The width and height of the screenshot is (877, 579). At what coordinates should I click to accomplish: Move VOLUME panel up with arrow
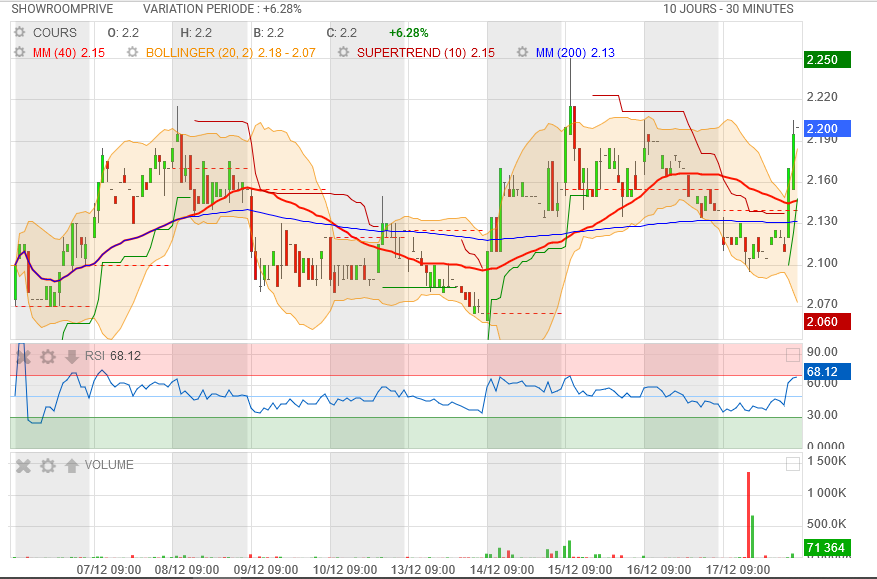[72, 465]
